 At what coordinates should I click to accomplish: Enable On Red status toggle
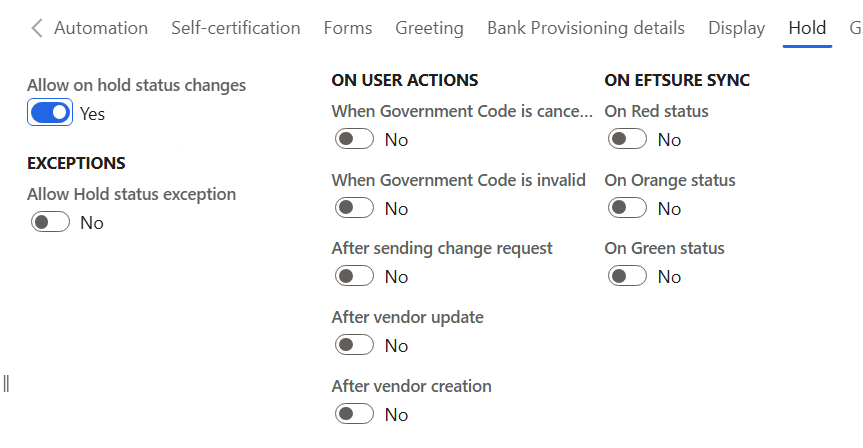point(627,139)
